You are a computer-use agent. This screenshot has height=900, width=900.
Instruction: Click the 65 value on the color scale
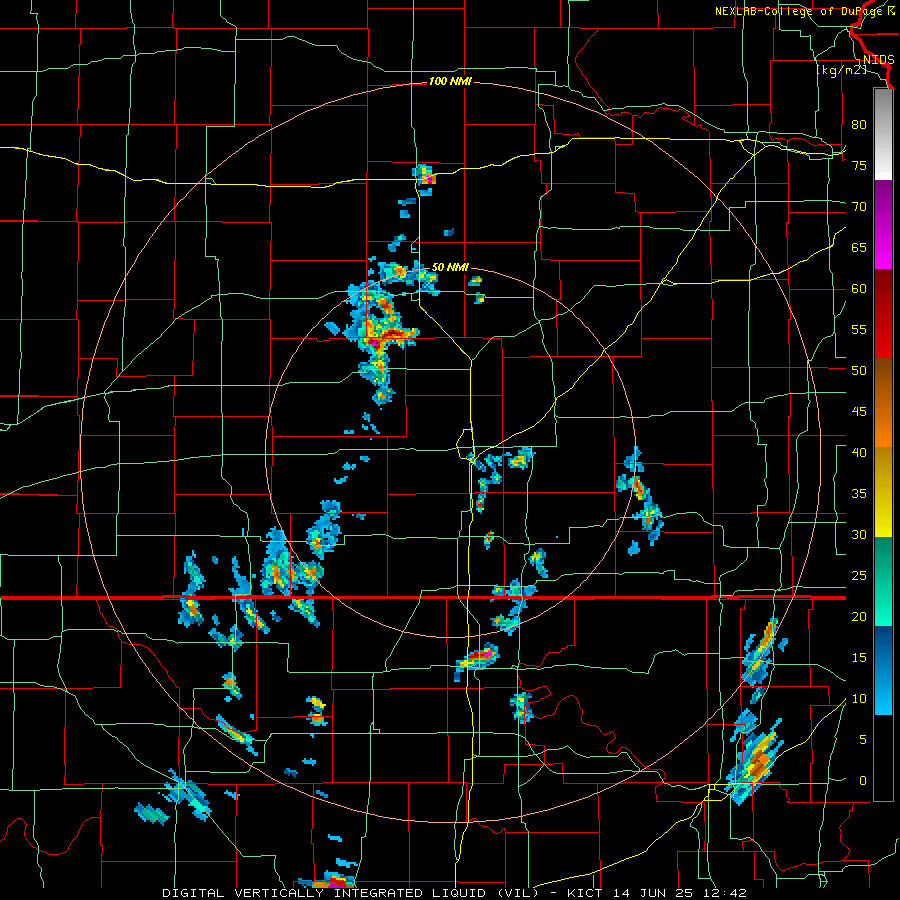point(859,248)
